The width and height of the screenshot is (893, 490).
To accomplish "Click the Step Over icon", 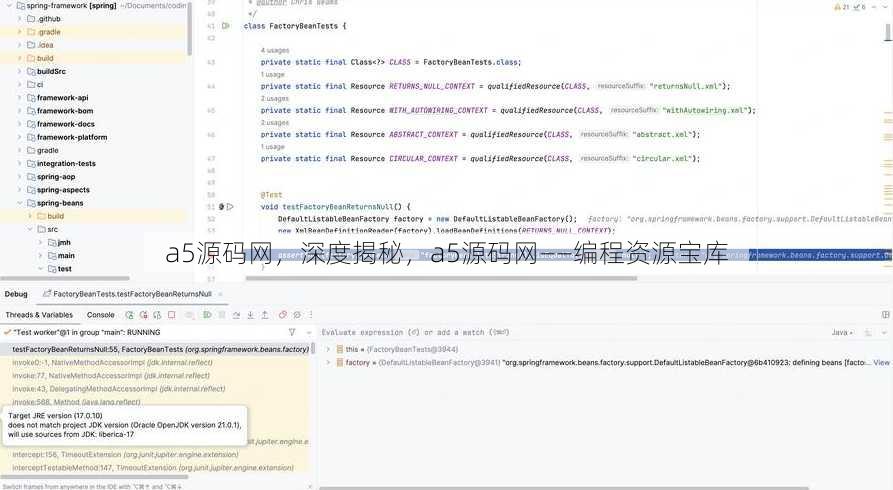I will coord(236,315).
